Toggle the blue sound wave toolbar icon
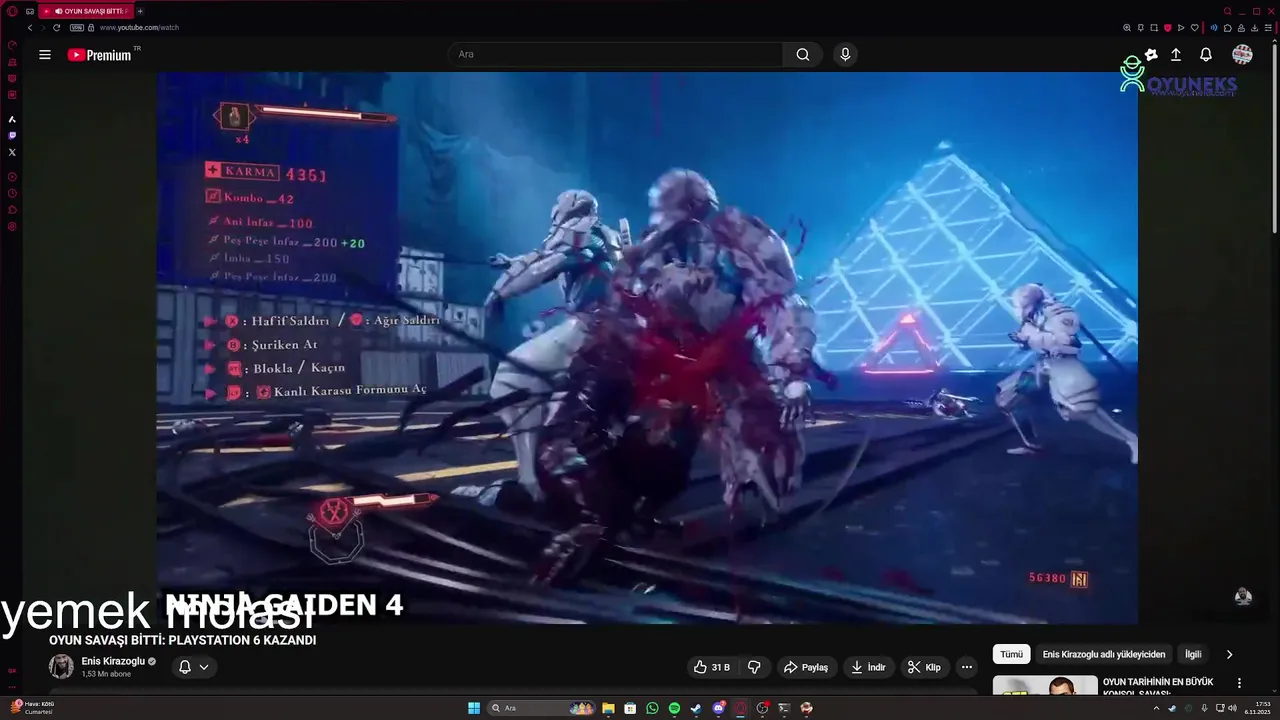The height and width of the screenshot is (720, 1280). tap(1214, 28)
